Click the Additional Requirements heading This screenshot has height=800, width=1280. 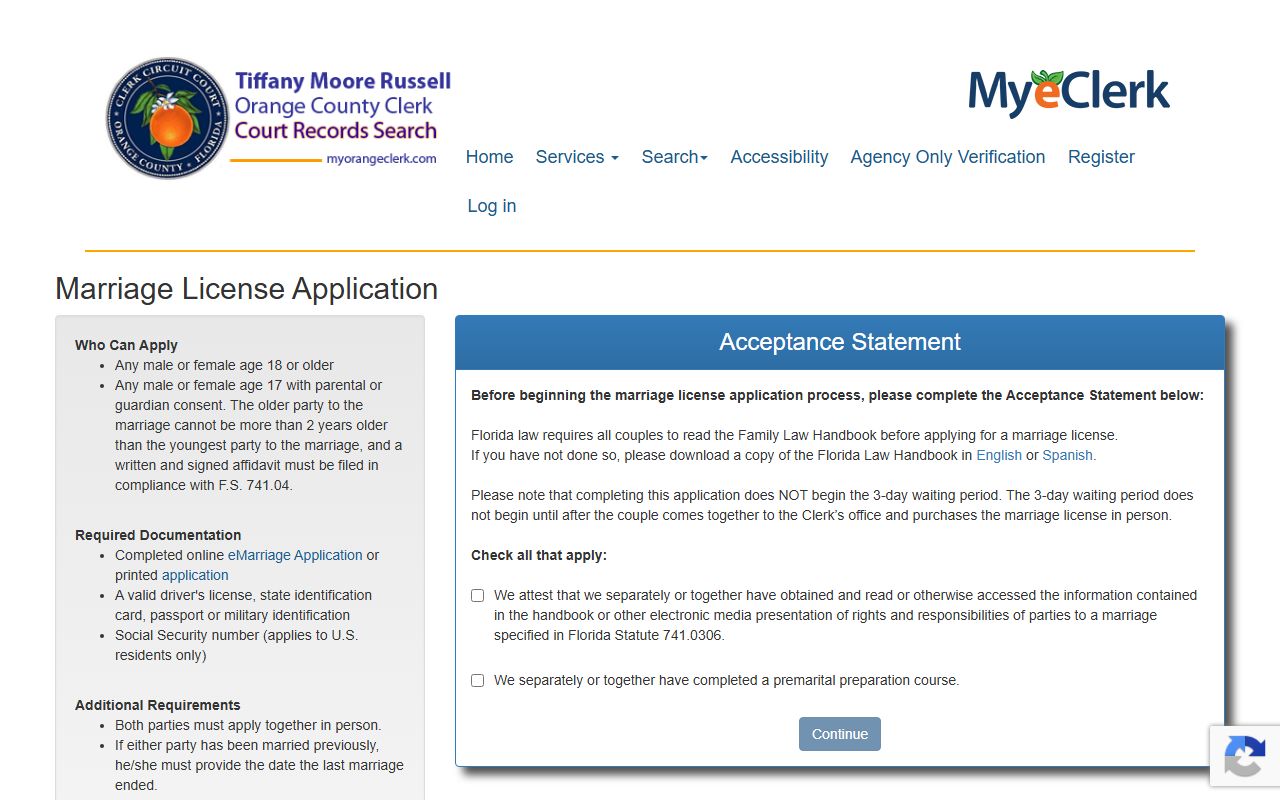158,705
